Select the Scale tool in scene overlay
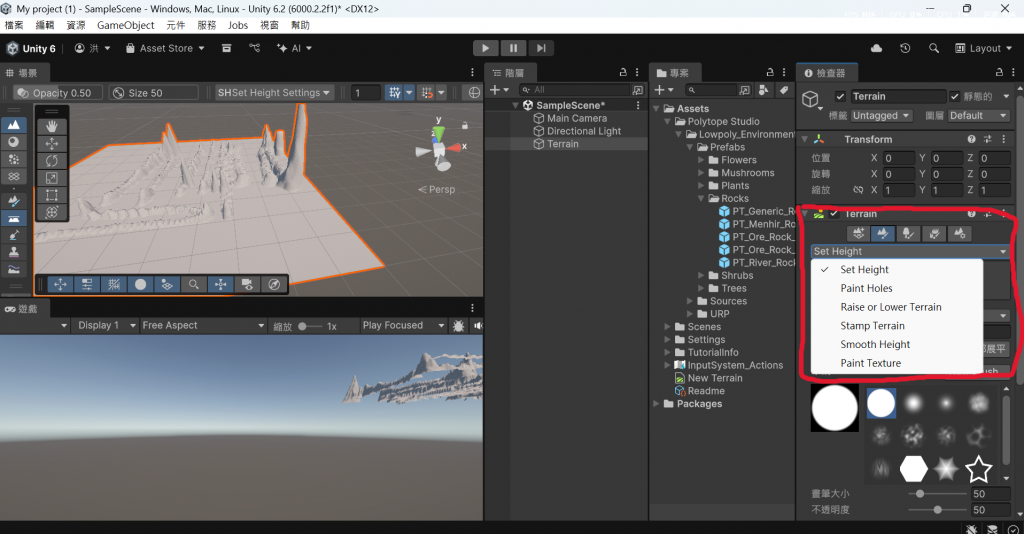 [52, 178]
